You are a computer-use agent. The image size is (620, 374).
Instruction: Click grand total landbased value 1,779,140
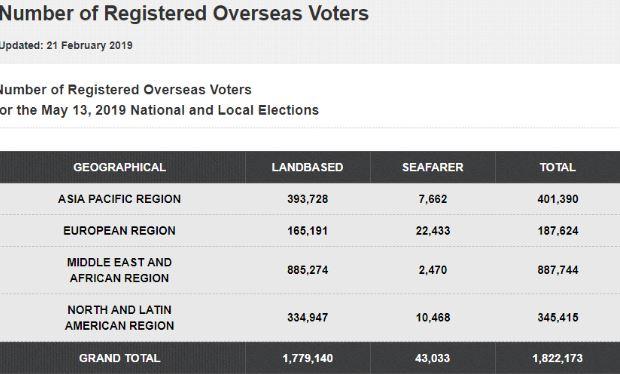pos(308,358)
